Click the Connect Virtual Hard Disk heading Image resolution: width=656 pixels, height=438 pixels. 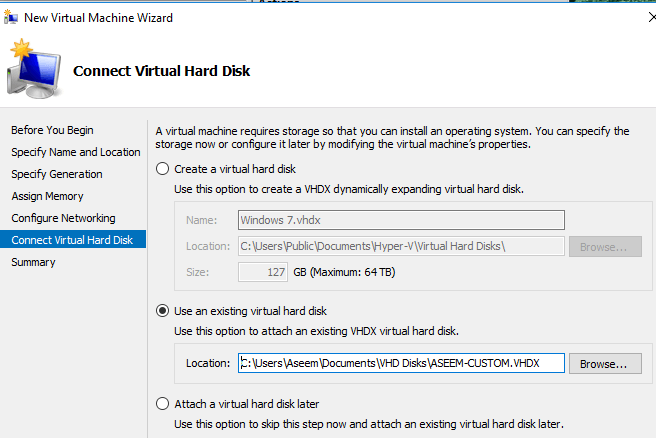[162, 71]
